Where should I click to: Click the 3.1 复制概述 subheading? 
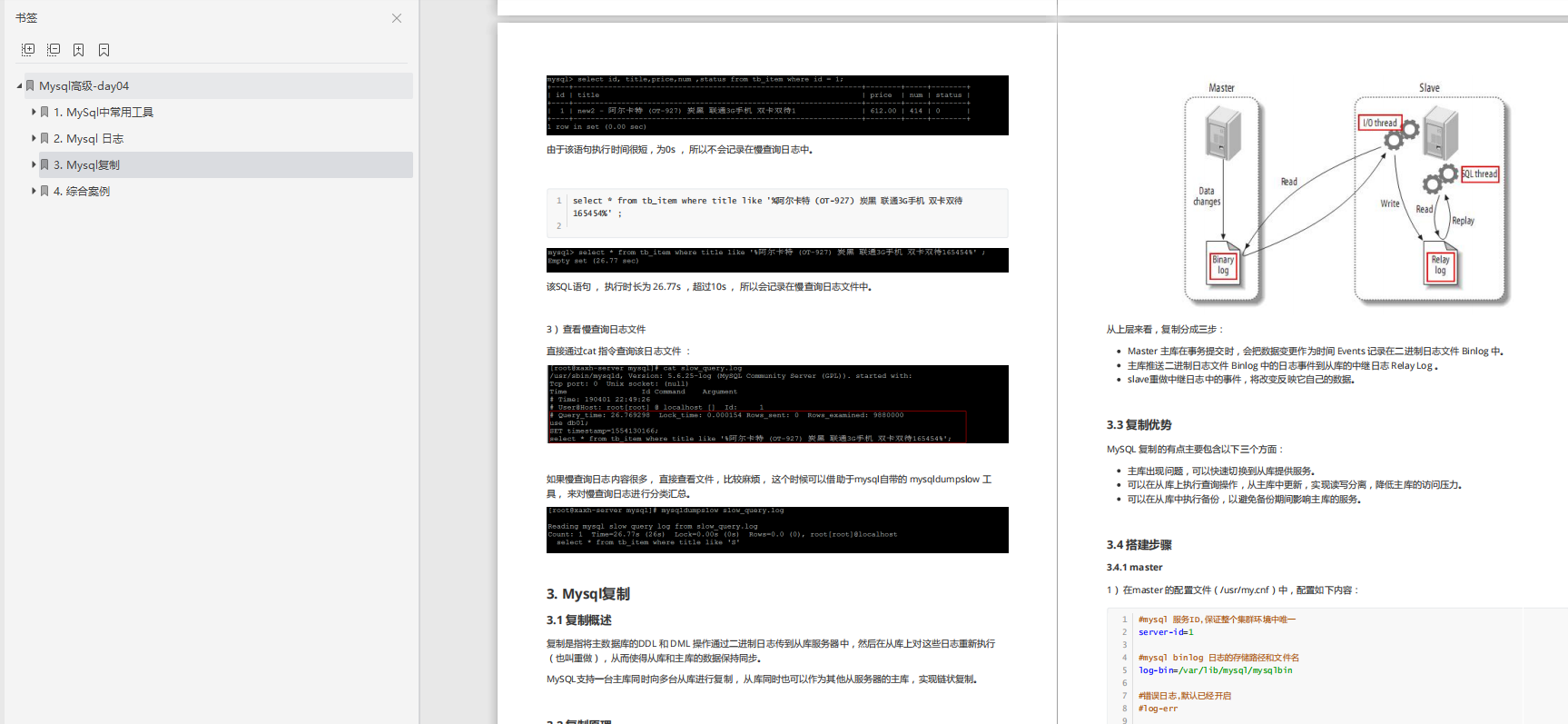pyautogui.click(x=578, y=620)
